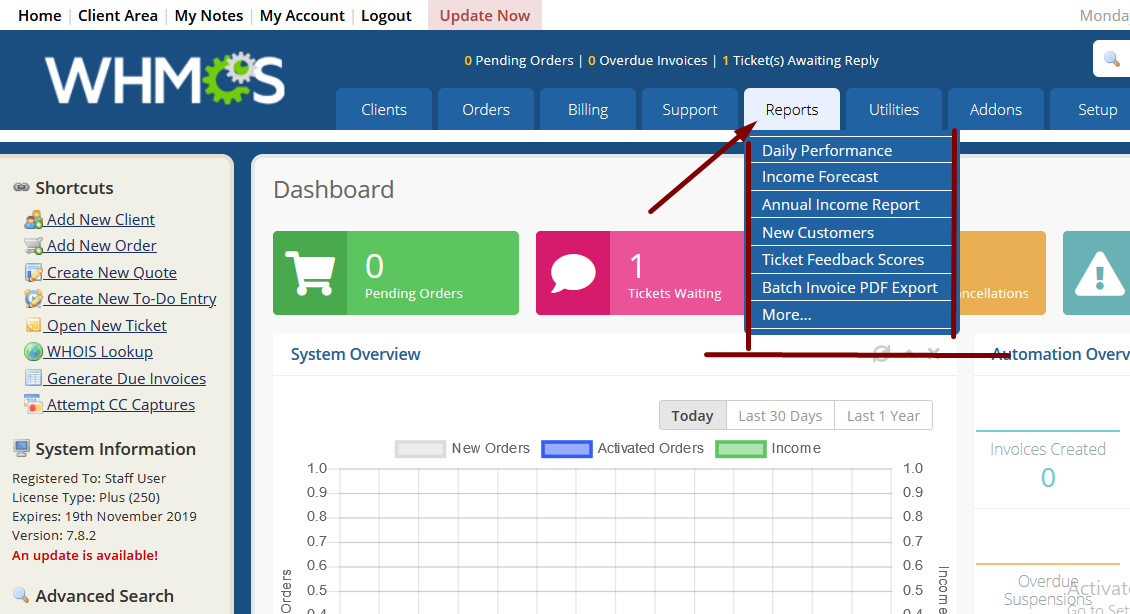This screenshot has height=614, width=1130.
Task: Open the Add New Order shortcut link
Action: 102,246
